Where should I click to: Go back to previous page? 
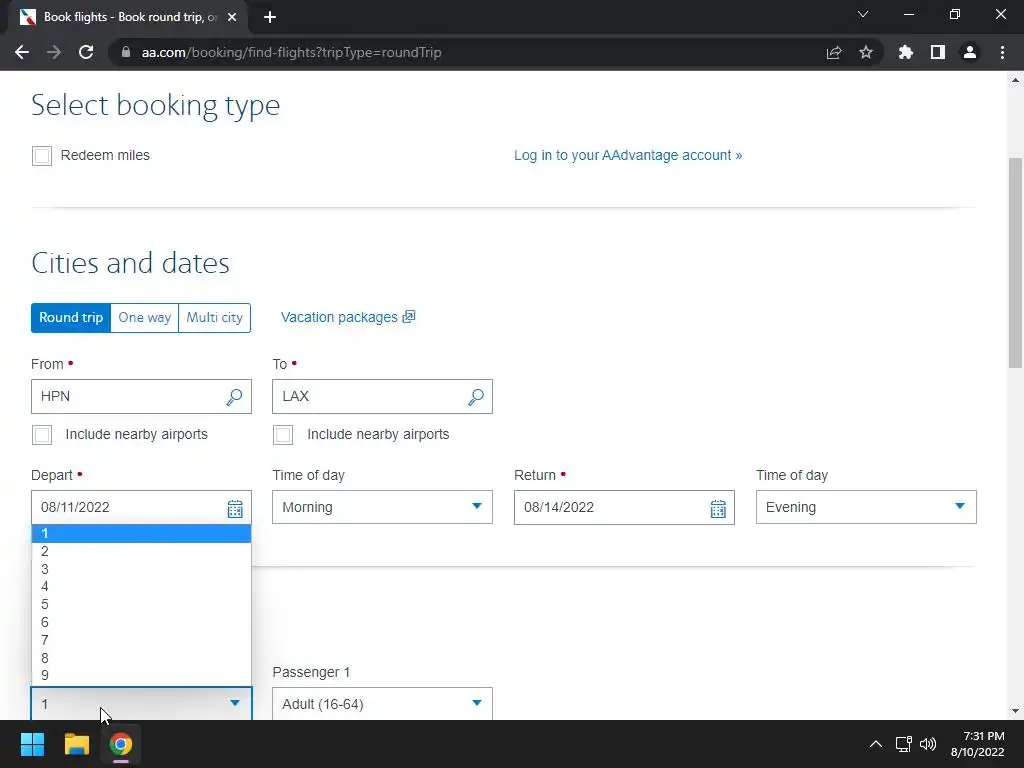[22, 52]
